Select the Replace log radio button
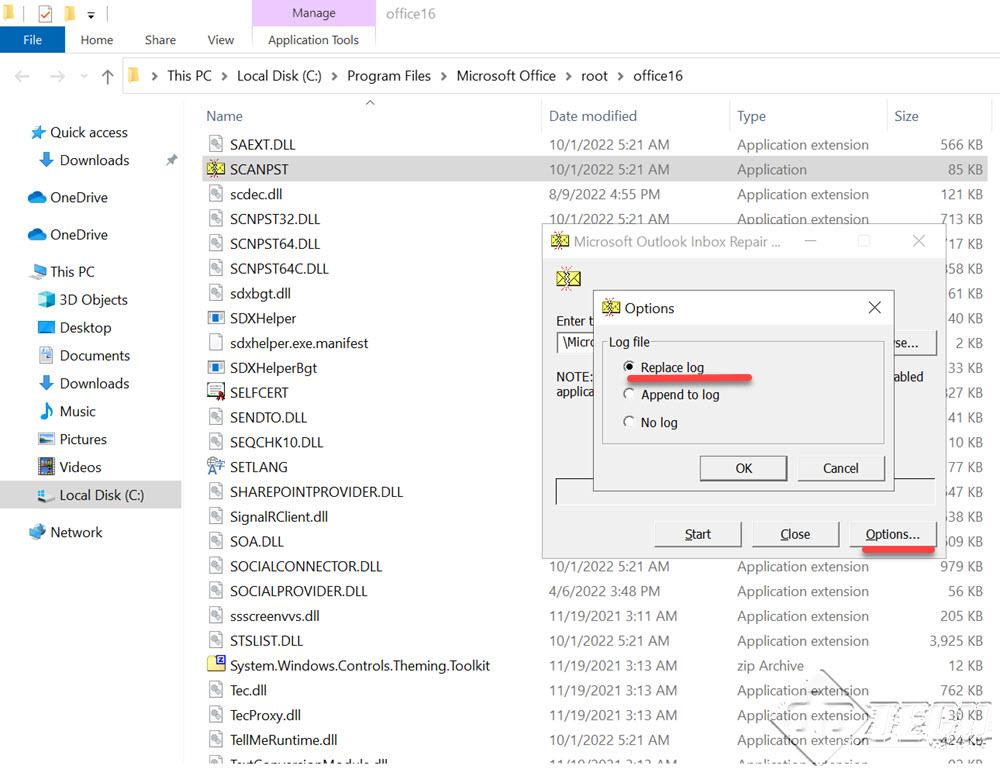The image size is (1000, 769). 629,367
